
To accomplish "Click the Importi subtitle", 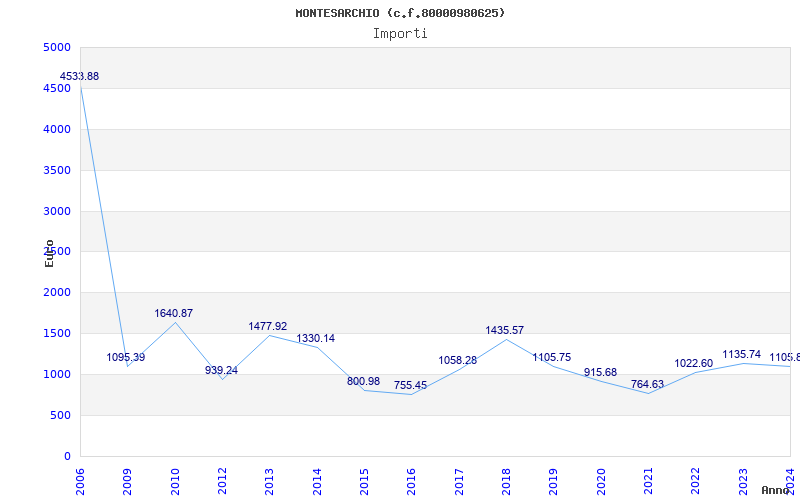I will (400, 34).
